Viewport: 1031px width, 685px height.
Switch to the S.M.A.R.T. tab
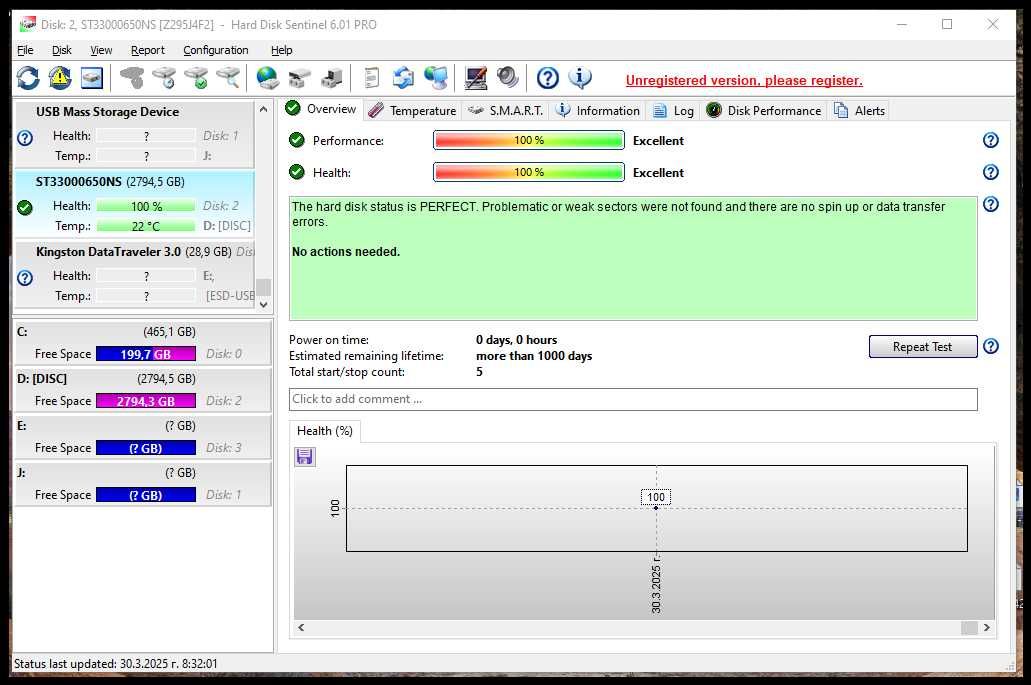point(505,110)
